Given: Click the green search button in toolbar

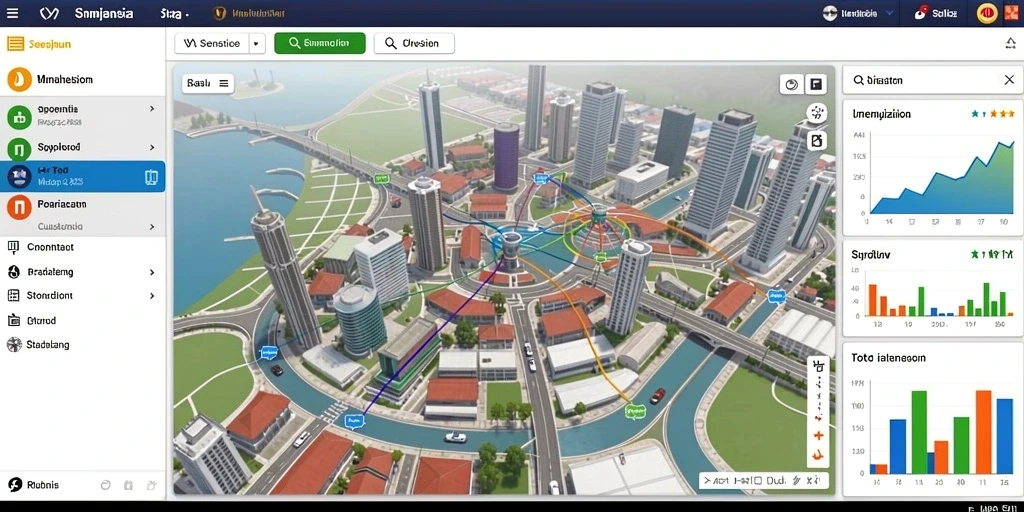Looking at the screenshot, I should (319, 44).
